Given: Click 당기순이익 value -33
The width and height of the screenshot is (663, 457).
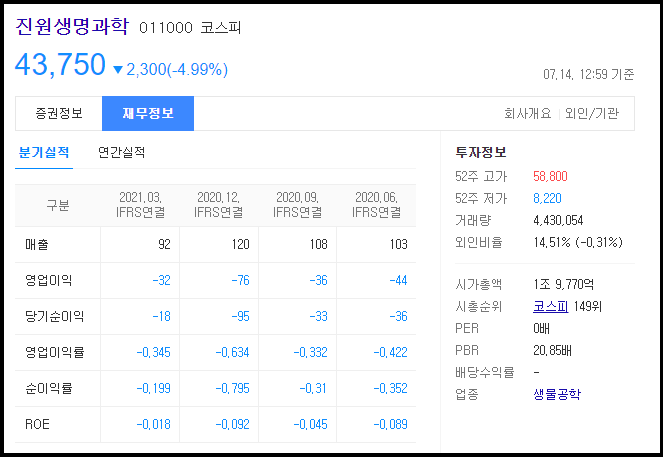Looking at the screenshot, I should (319, 316).
